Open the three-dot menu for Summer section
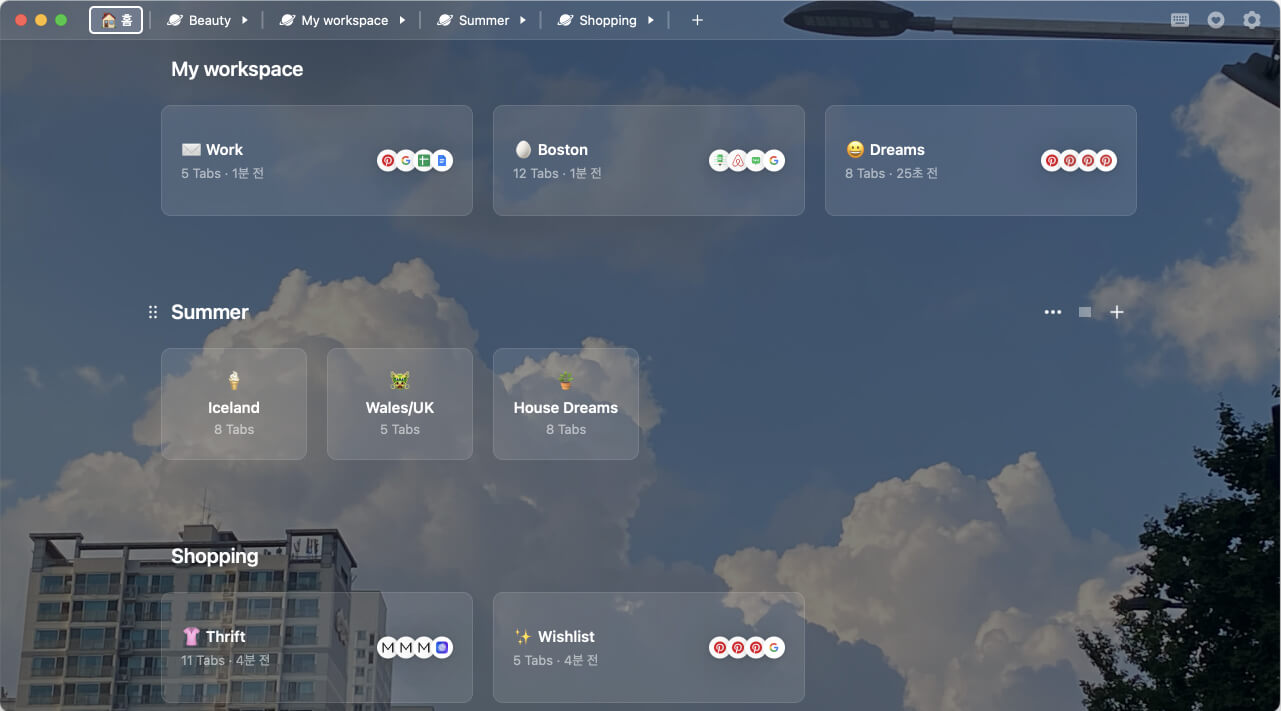Screen dimensions: 1281x711 [x=1053, y=312]
